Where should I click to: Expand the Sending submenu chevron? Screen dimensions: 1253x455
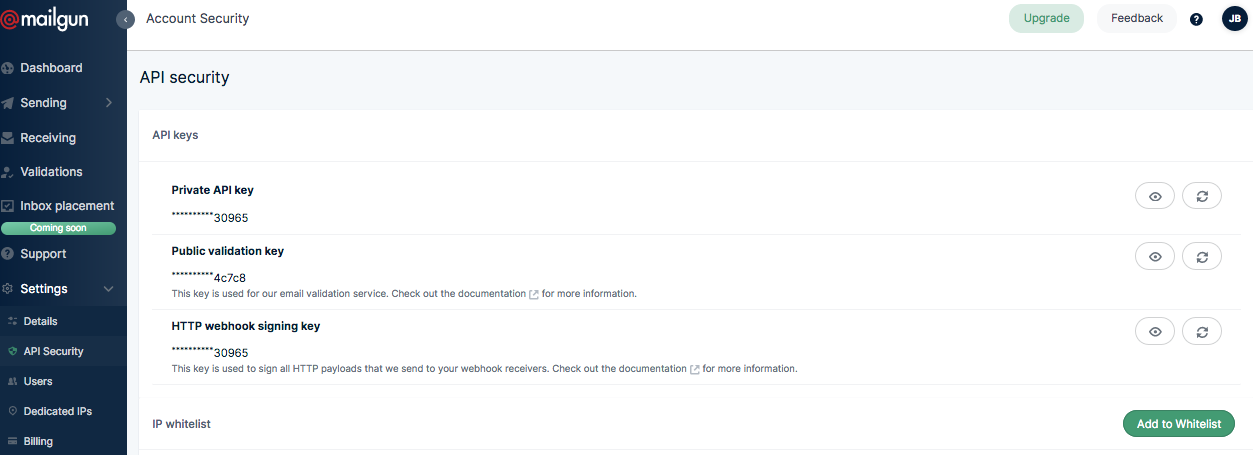coord(109,103)
